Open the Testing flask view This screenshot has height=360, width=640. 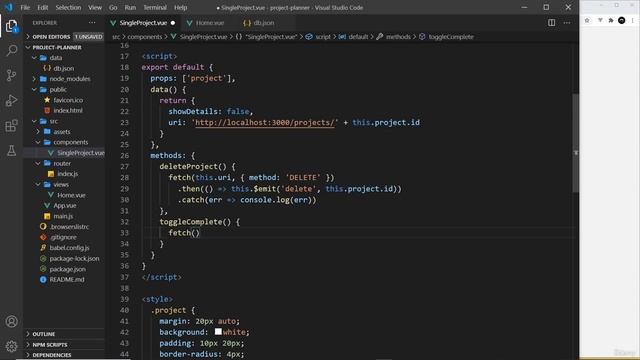[x=11, y=150]
